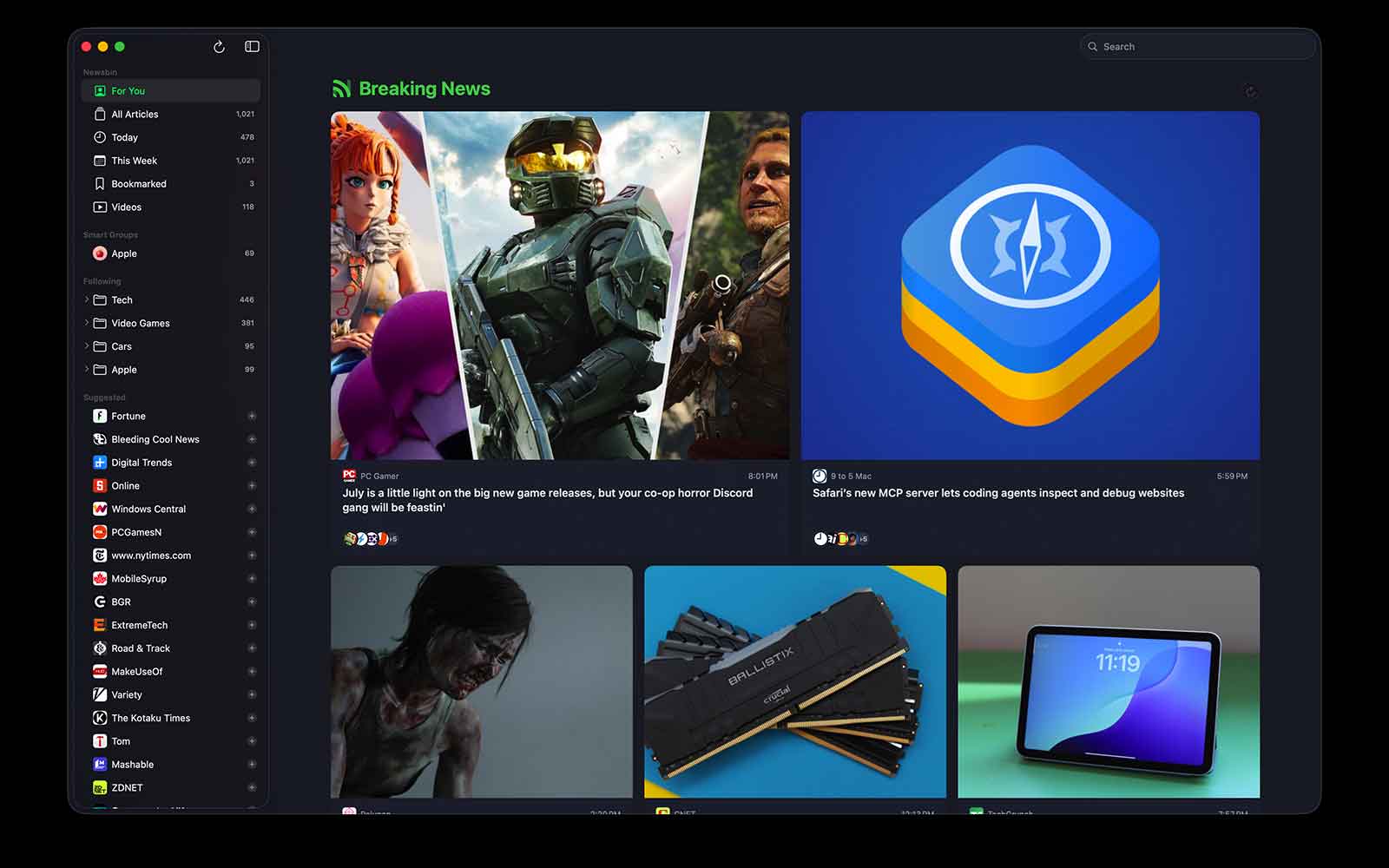Click the Road & Track feed icon

pyautogui.click(x=100, y=648)
